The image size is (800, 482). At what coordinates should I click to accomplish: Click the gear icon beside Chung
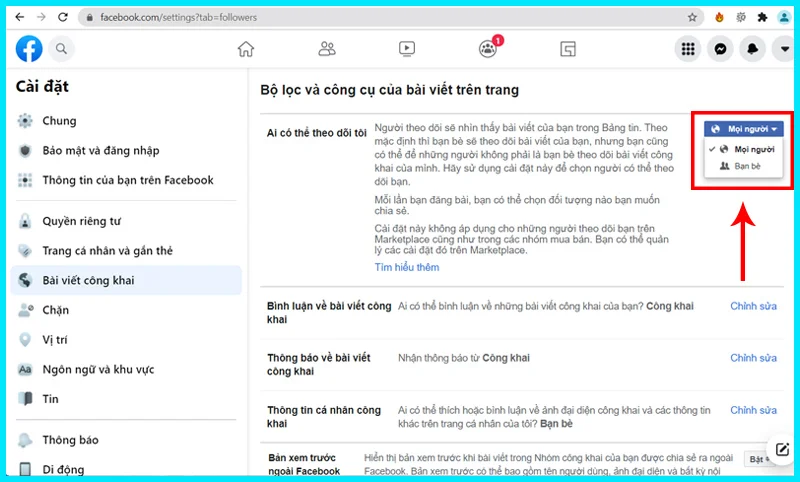[25, 121]
